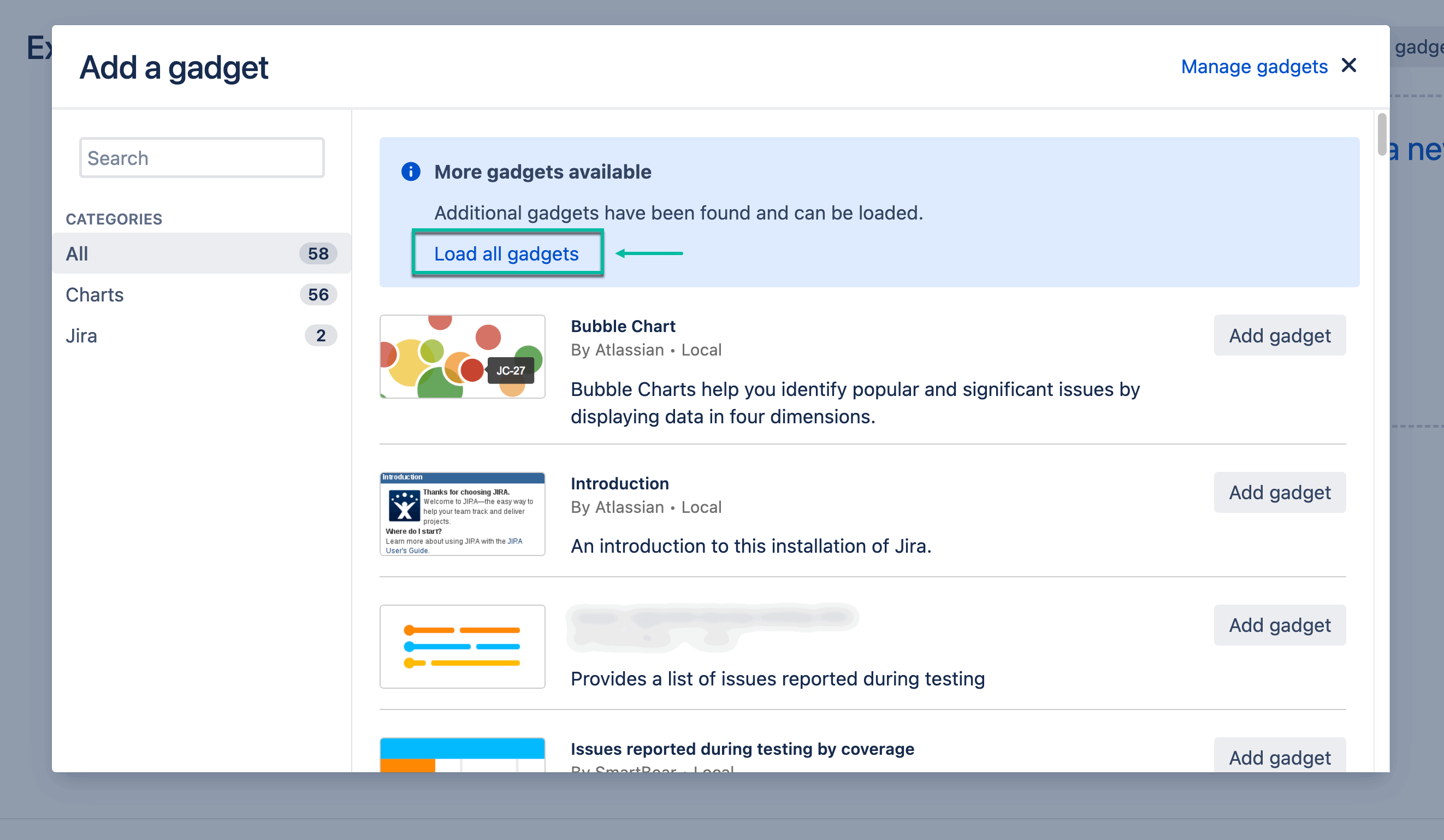Filter by the Charts category
The height and width of the screenshot is (840, 1444).
tap(94, 294)
